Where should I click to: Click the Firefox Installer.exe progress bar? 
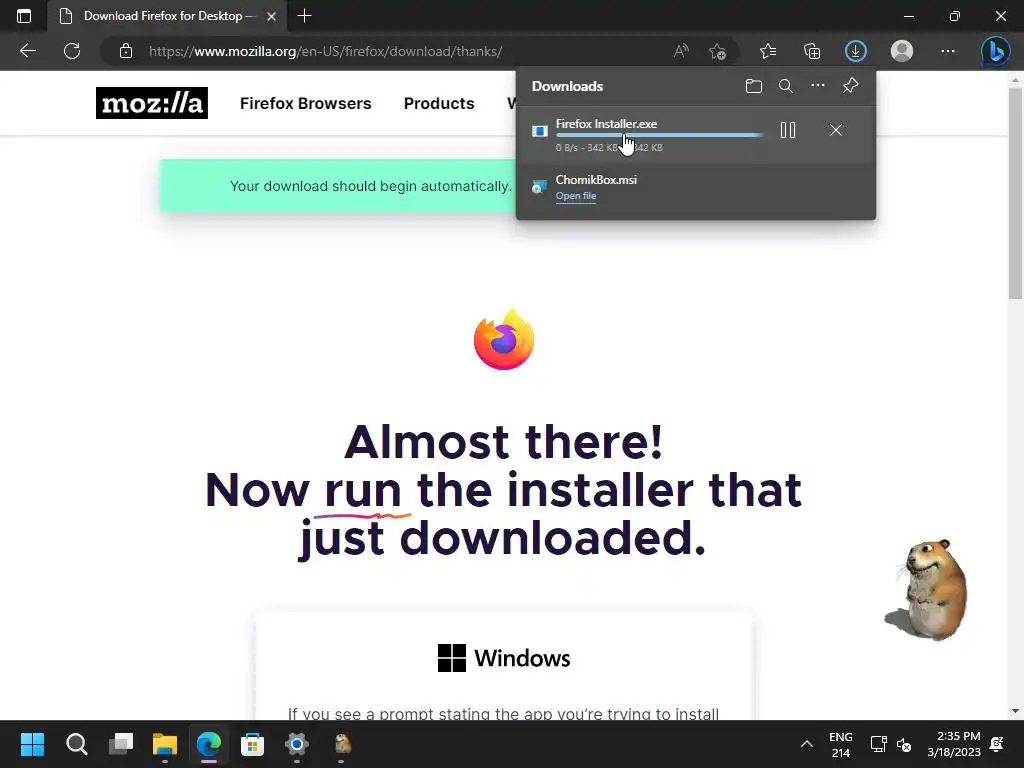(659, 135)
